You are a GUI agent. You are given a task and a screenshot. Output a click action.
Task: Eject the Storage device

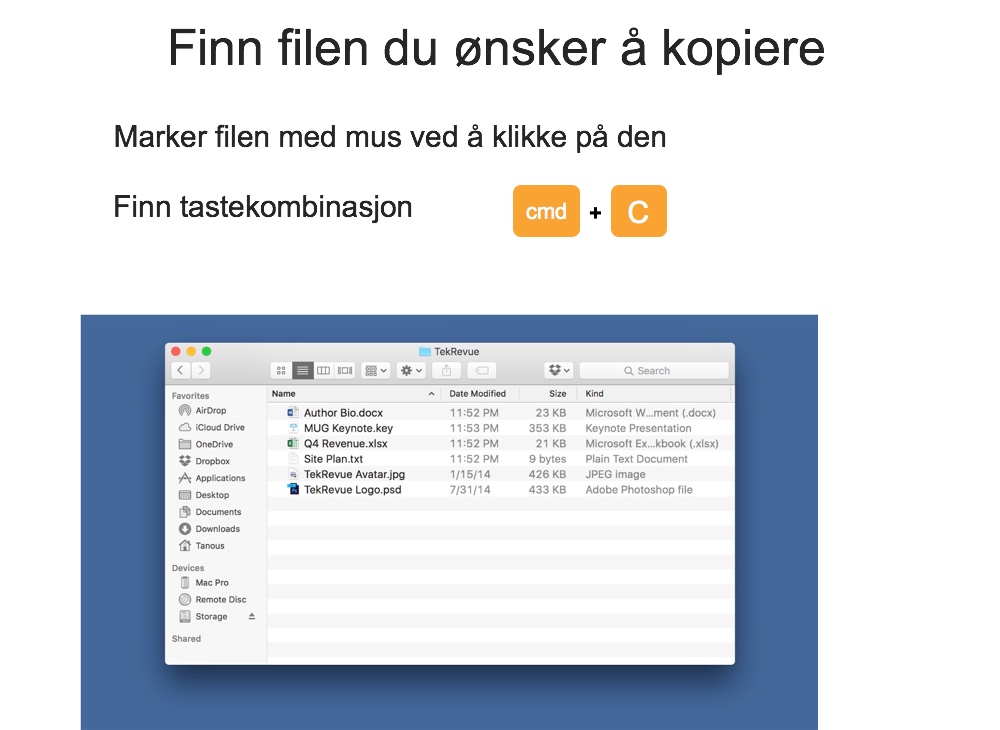[252, 617]
